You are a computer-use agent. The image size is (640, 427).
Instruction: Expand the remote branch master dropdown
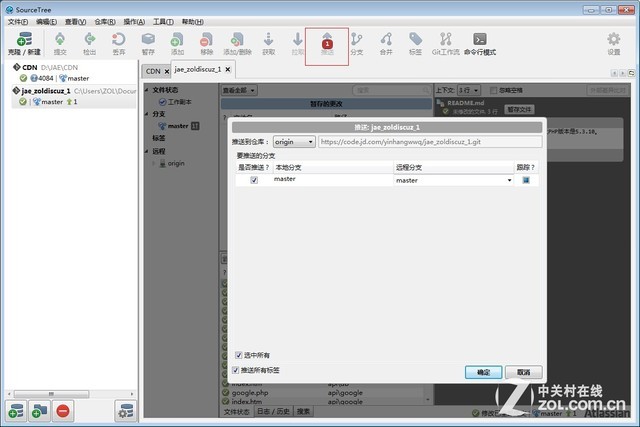tap(509, 180)
